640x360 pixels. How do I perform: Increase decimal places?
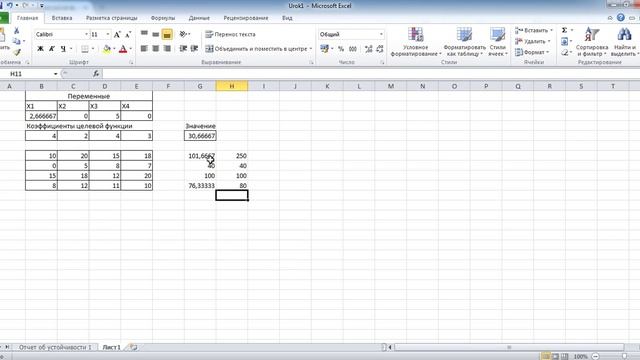coord(369,49)
